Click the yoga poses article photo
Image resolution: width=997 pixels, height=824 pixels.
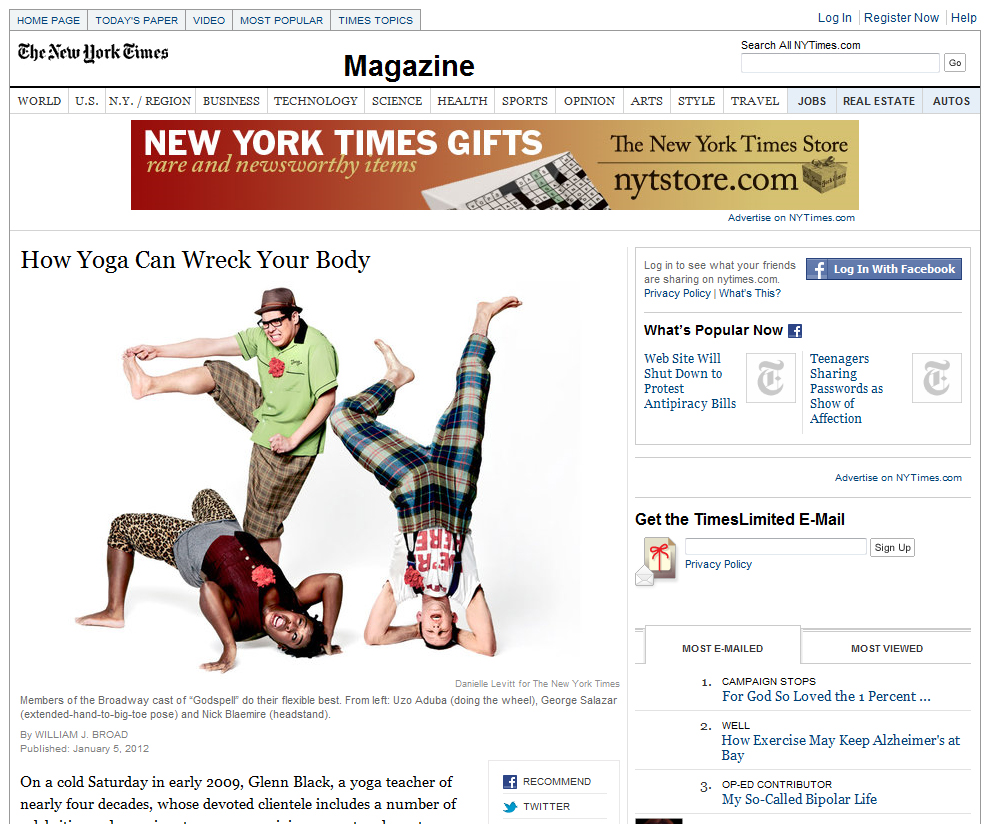320,479
